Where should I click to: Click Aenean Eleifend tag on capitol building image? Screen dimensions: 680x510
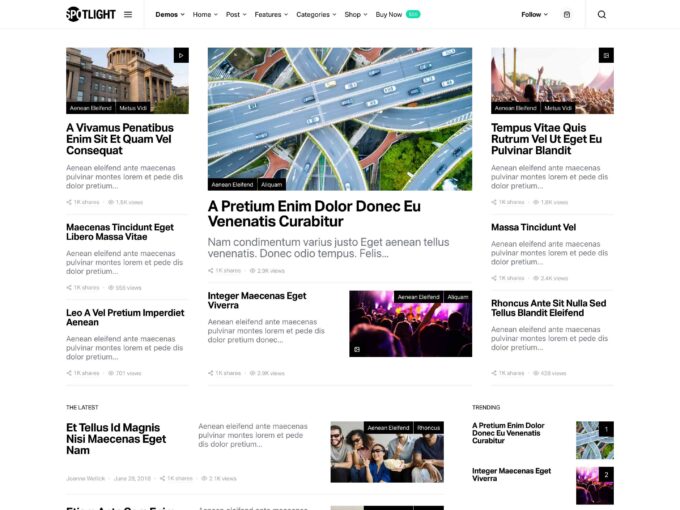91,108
